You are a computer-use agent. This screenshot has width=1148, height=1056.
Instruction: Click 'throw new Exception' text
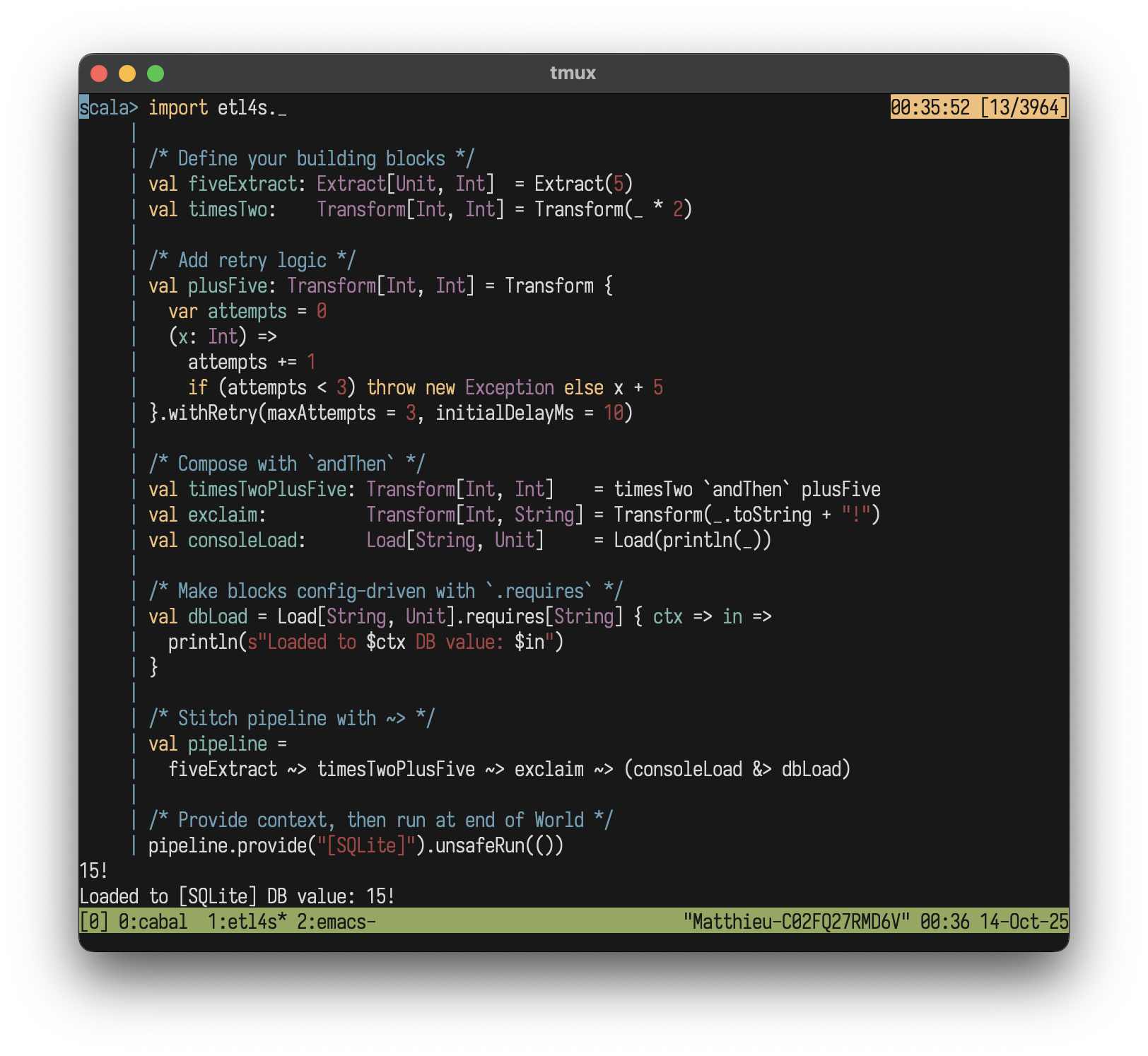click(x=460, y=387)
